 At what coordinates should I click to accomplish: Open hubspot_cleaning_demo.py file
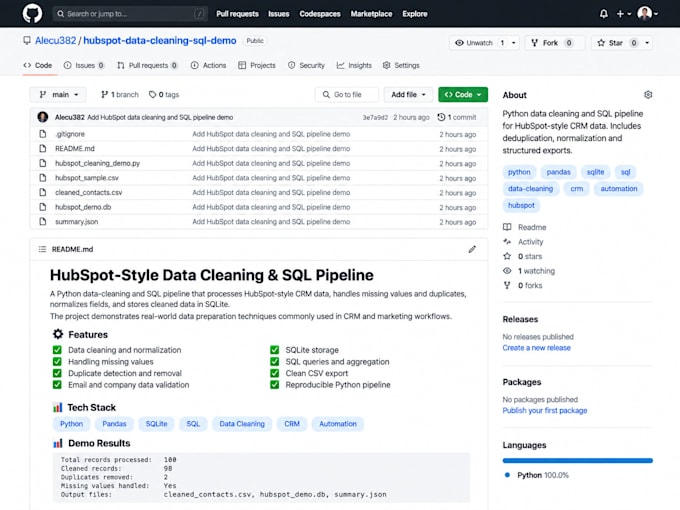coord(98,163)
